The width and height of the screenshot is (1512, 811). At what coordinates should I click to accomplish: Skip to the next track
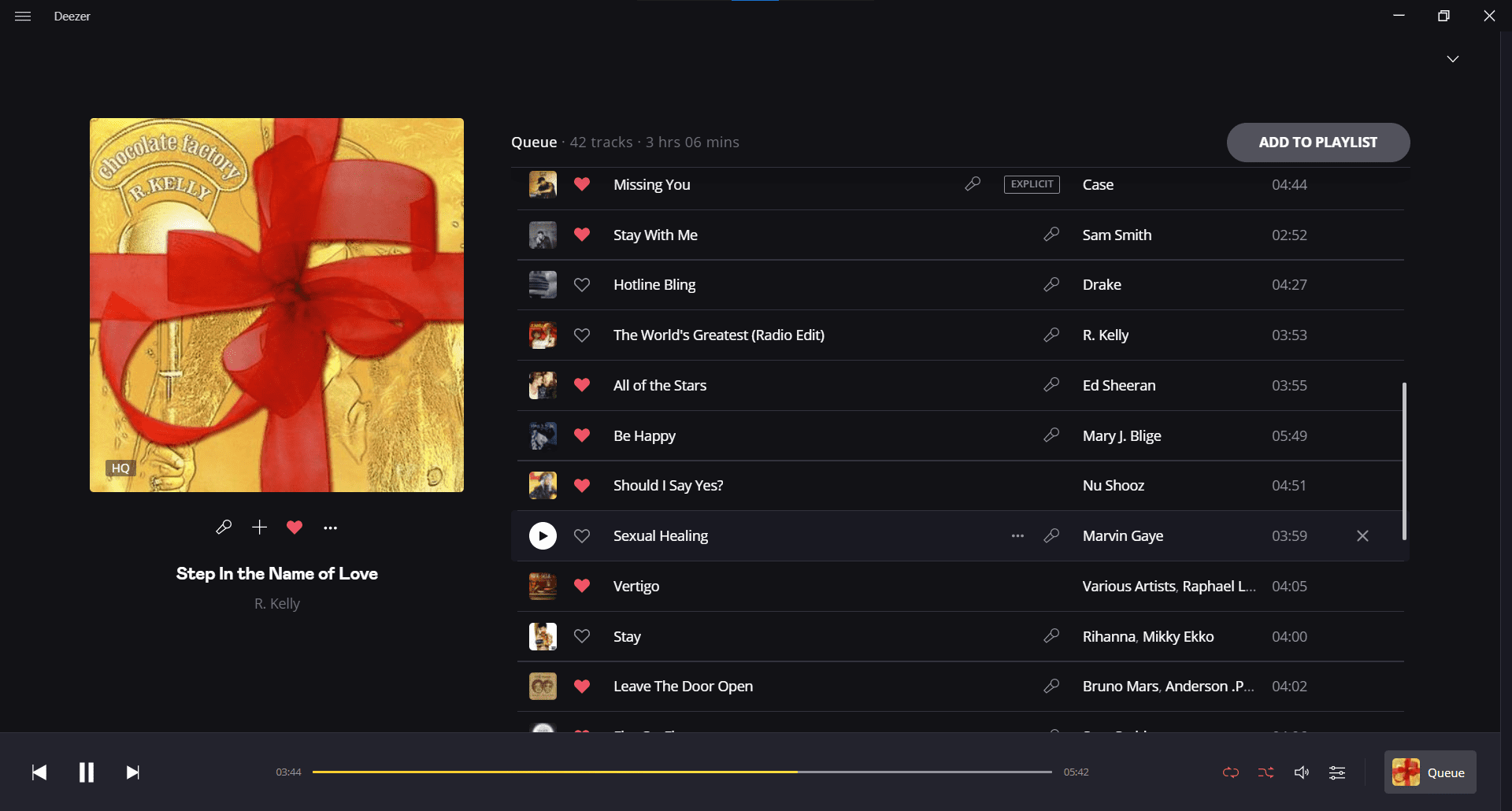(133, 772)
